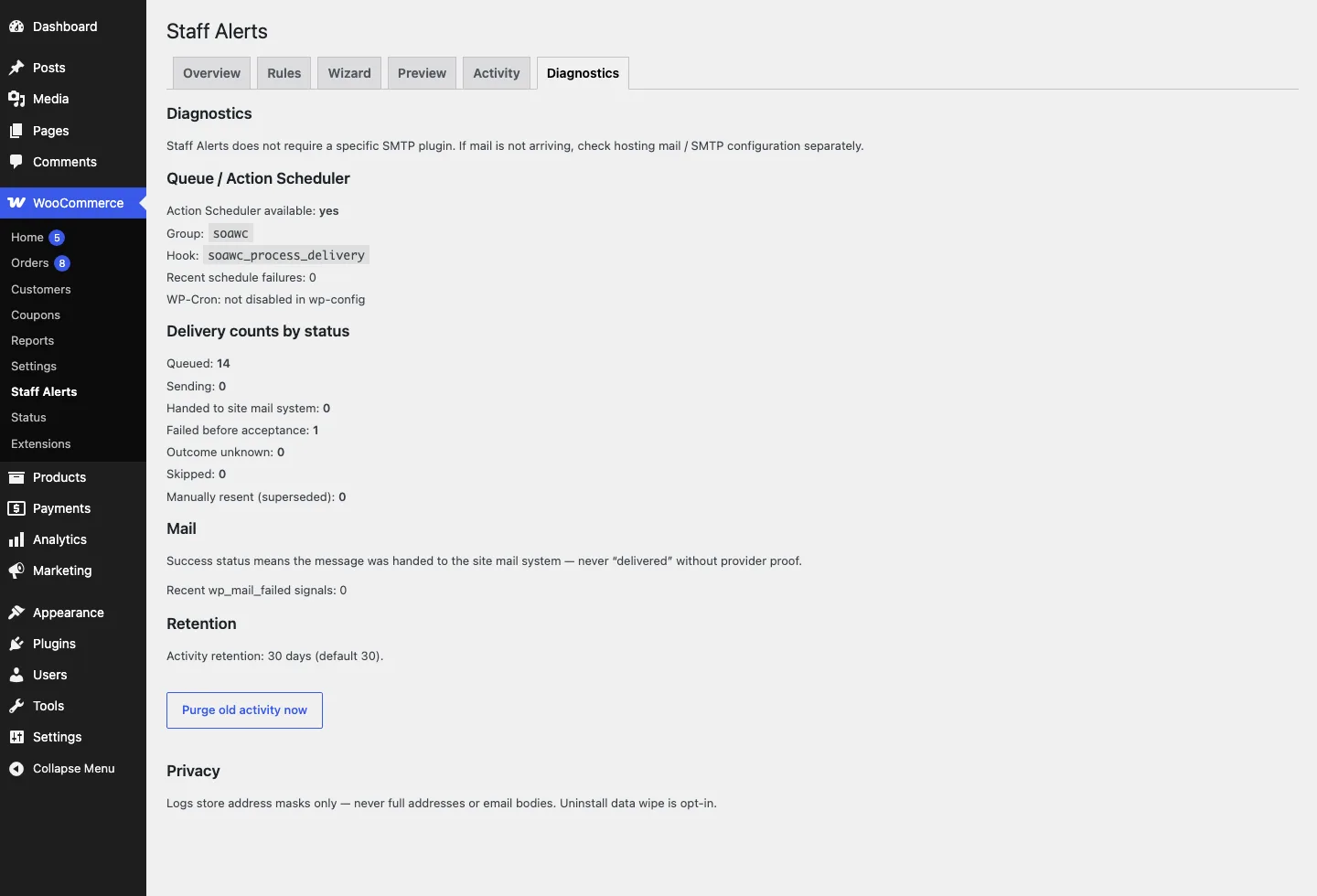Click the Marketing megaphone icon

(16, 571)
